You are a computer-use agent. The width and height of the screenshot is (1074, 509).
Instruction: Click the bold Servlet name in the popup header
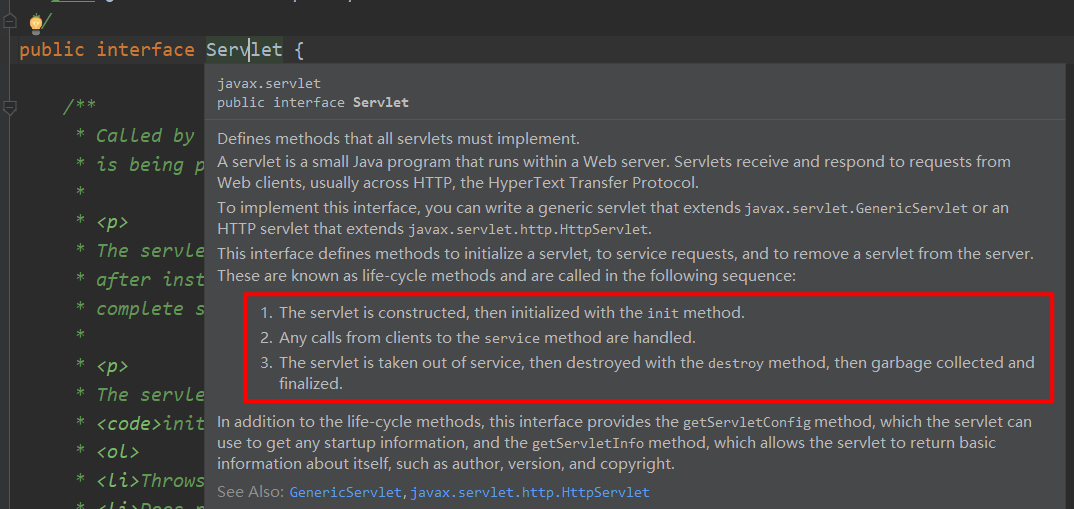coord(381,103)
